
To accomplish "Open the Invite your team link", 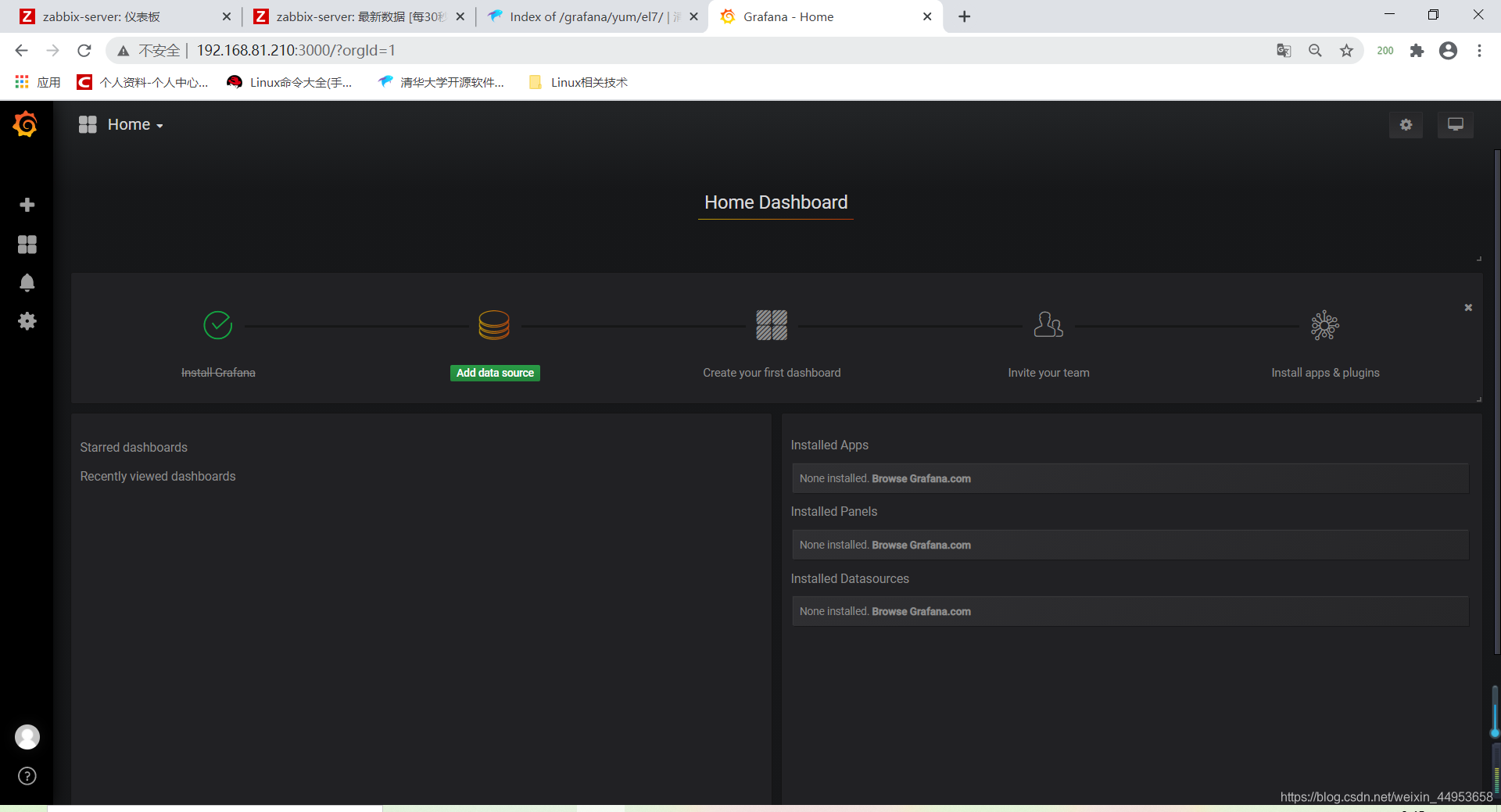I will click(x=1048, y=373).
